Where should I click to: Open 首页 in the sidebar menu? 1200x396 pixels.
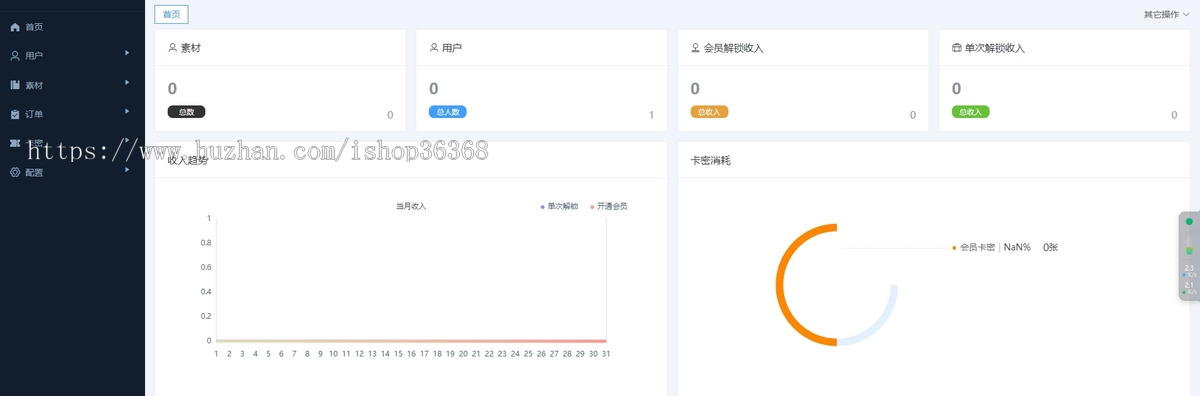point(72,27)
